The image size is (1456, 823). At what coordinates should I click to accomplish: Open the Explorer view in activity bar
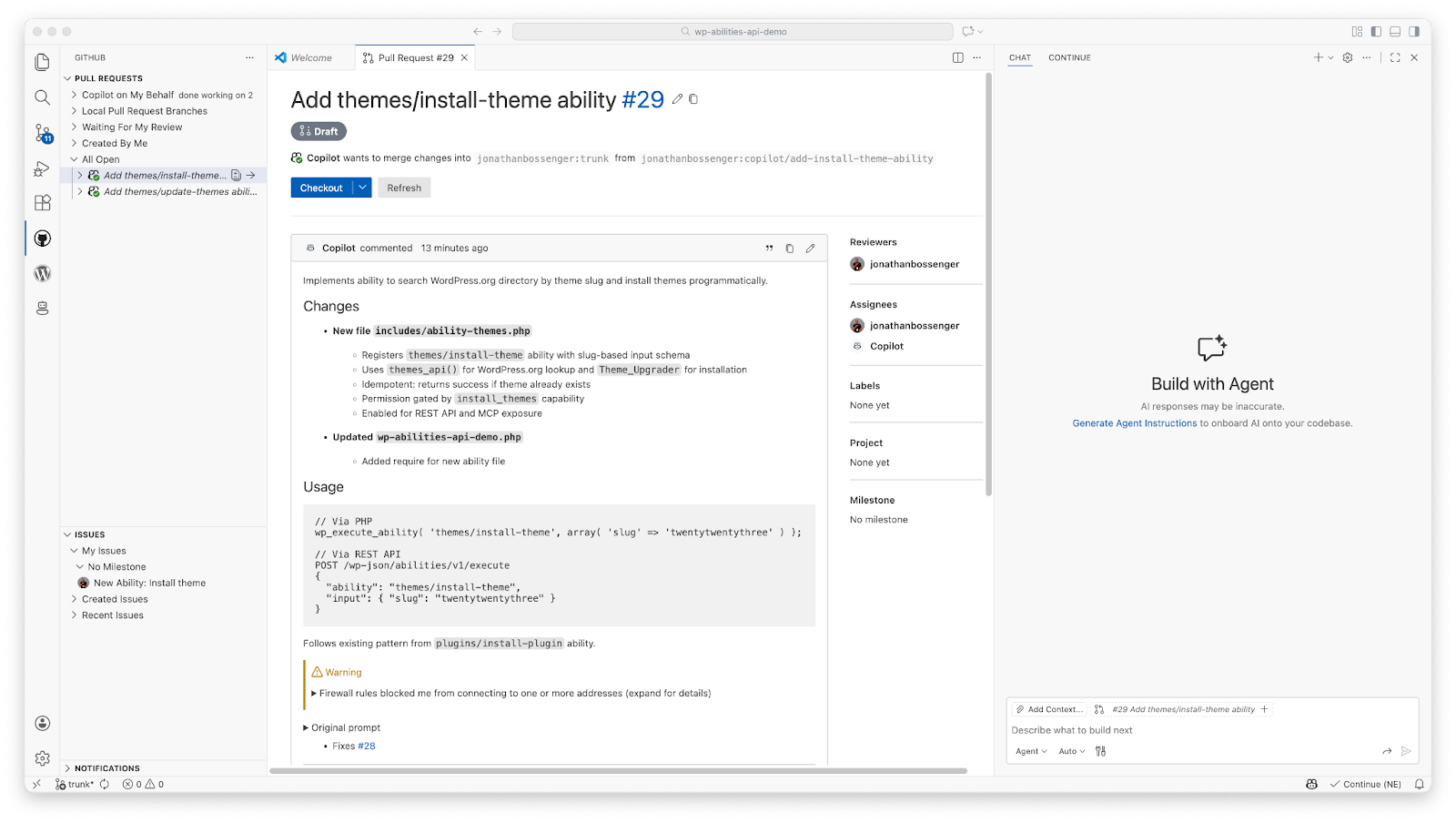[x=42, y=62]
